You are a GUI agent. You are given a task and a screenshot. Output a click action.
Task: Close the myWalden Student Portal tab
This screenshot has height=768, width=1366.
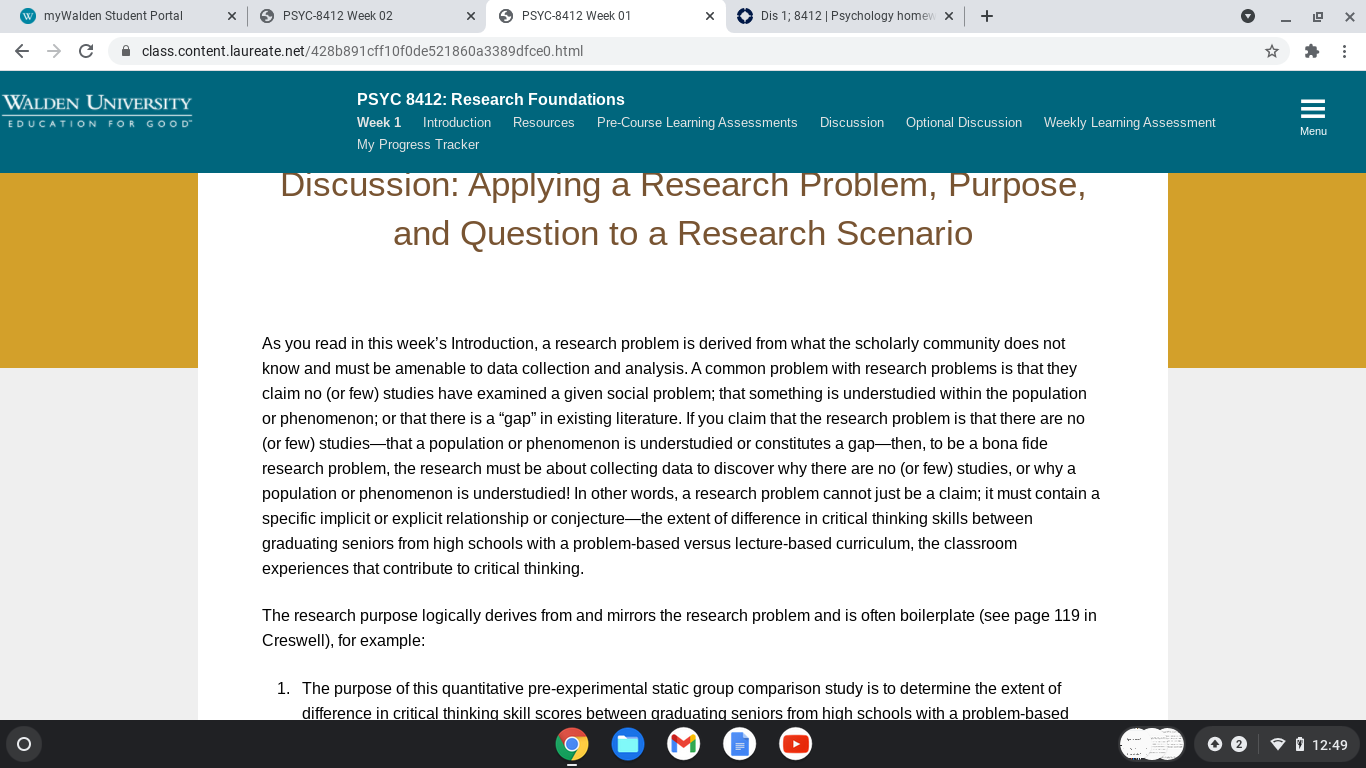[232, 16]
